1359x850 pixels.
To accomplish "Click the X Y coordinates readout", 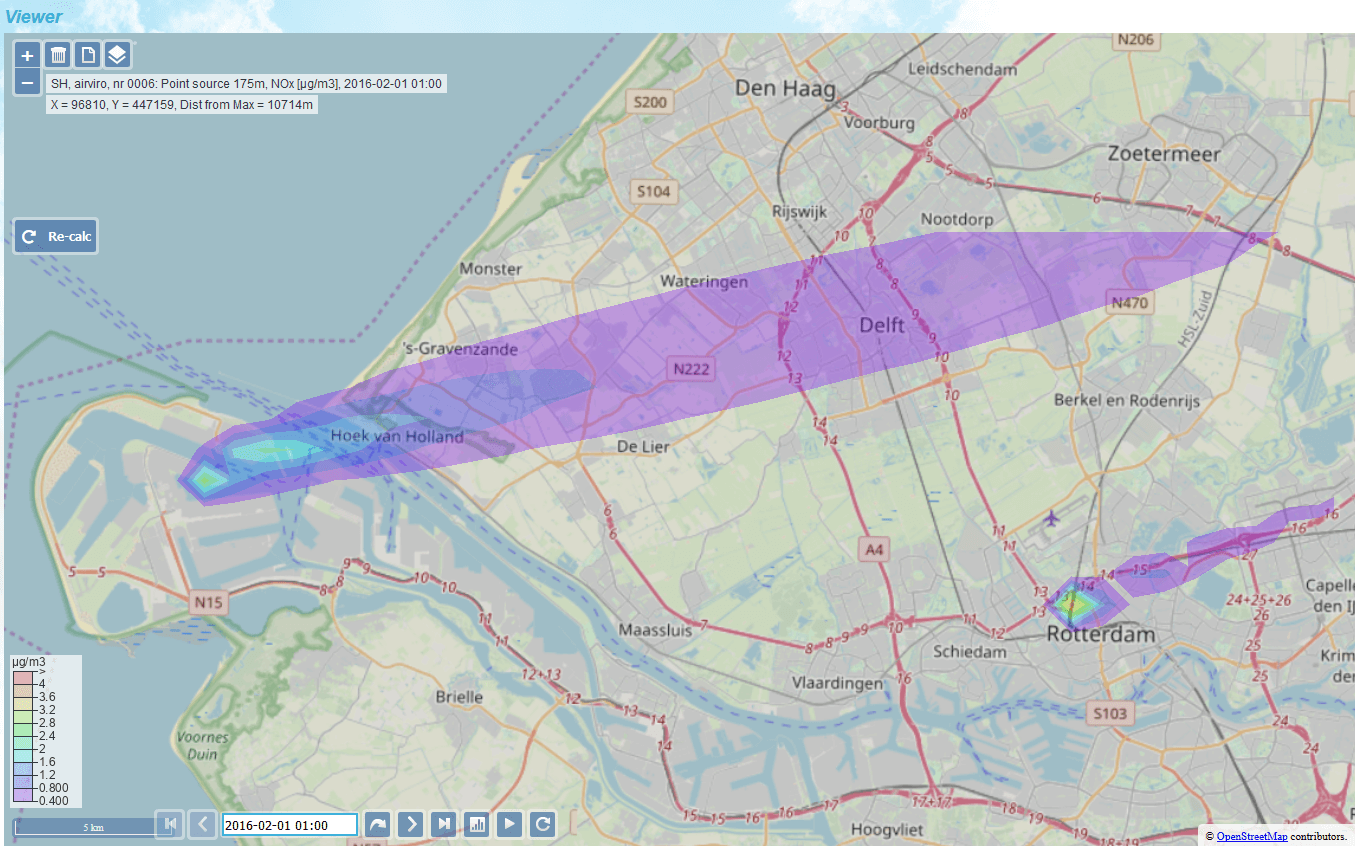I will tap(182, 104).
